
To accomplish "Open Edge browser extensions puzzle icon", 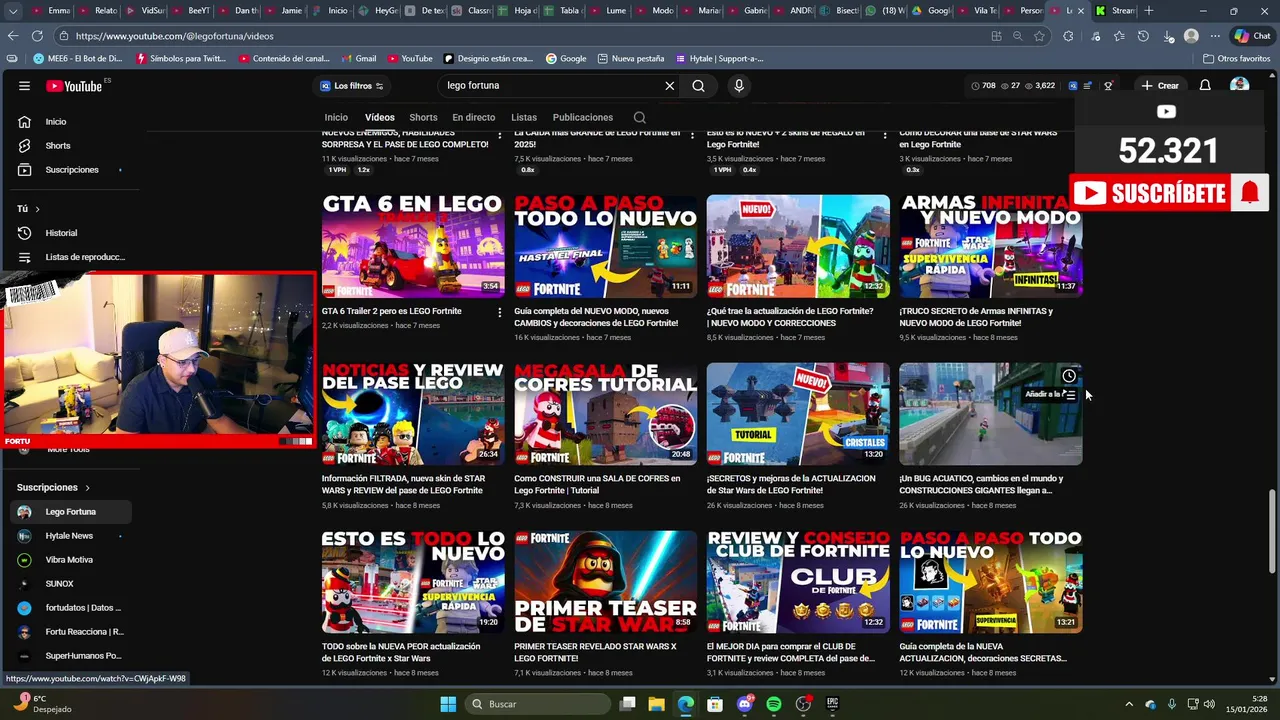I will 1068,36.
